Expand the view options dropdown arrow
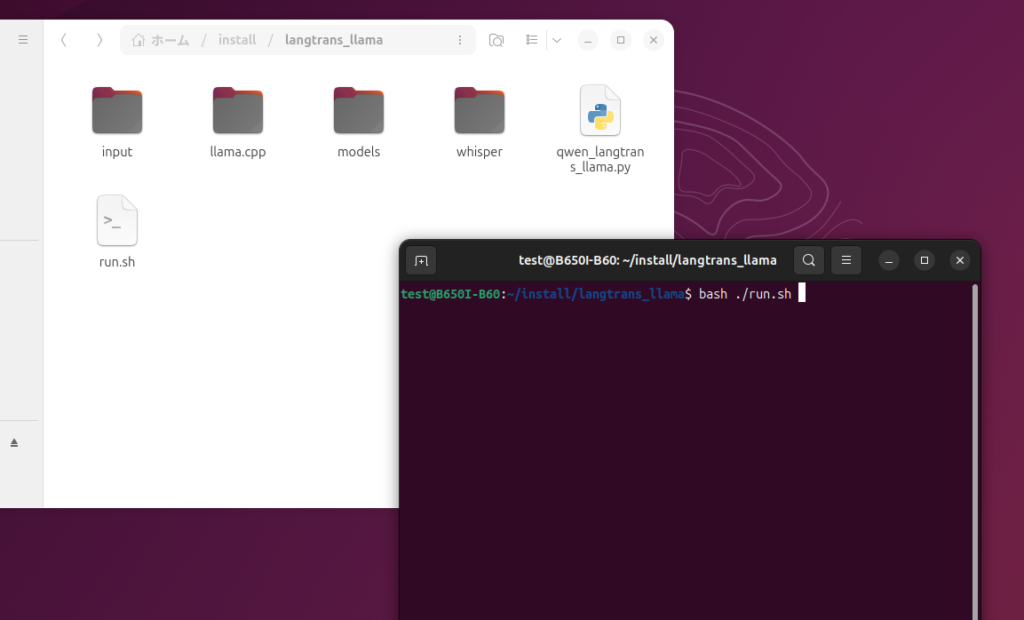 pyautogui.click(x=557, y=40)
